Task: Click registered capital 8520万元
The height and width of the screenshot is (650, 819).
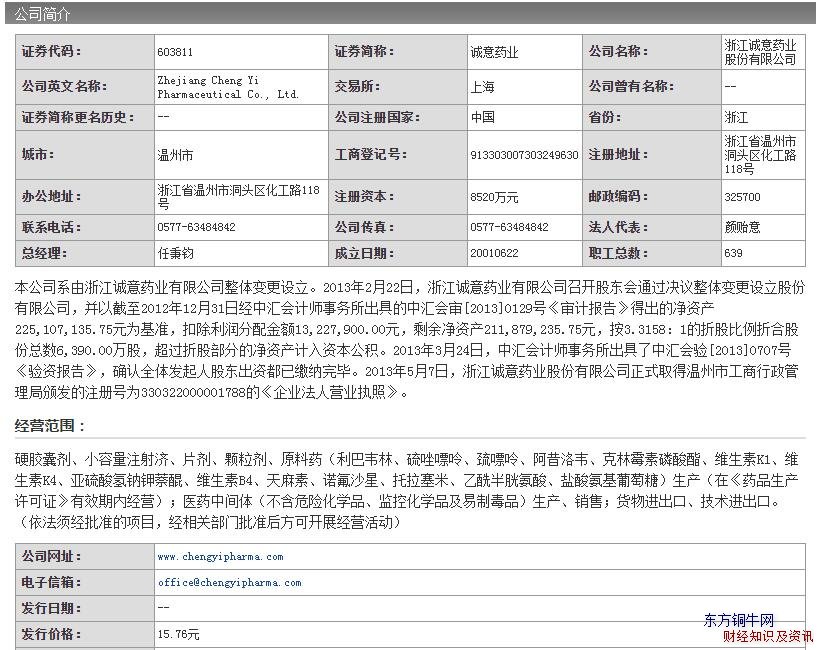Action: 494,197
